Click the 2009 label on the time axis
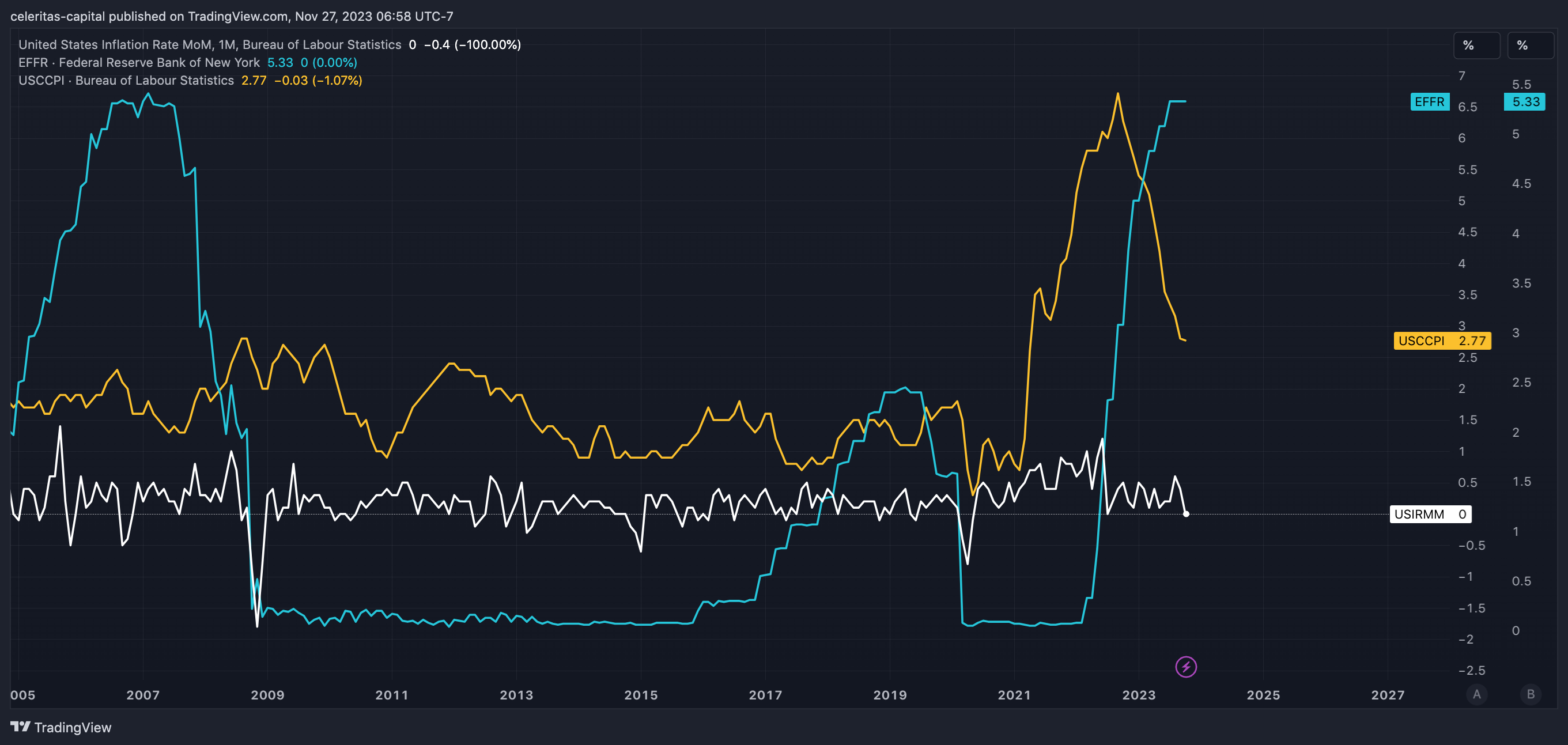Image resolution: width=1568 pixels, height=745 pixels. 267,694
